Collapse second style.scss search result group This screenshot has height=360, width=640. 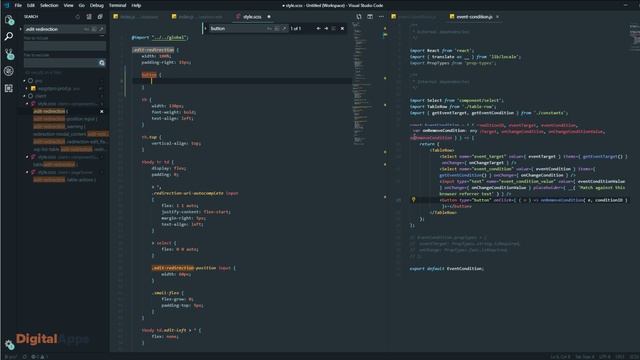tap(27, 157)
